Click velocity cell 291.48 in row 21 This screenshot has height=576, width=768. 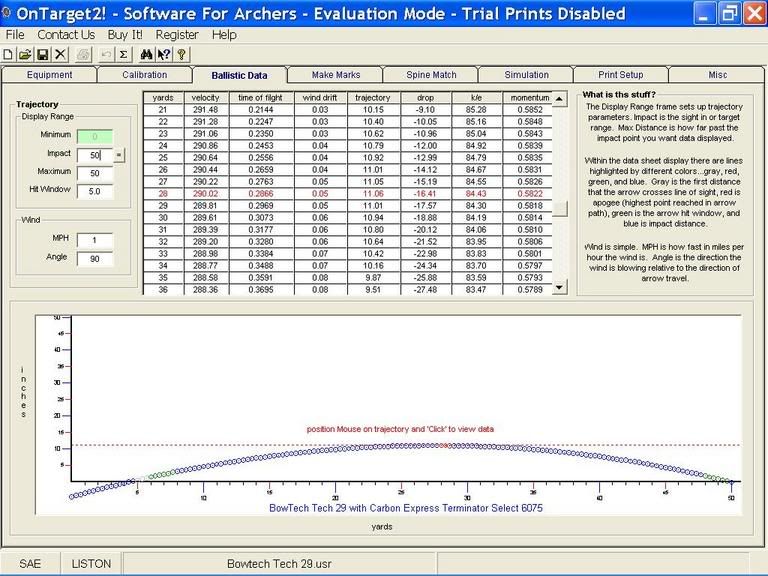[206, 110]
